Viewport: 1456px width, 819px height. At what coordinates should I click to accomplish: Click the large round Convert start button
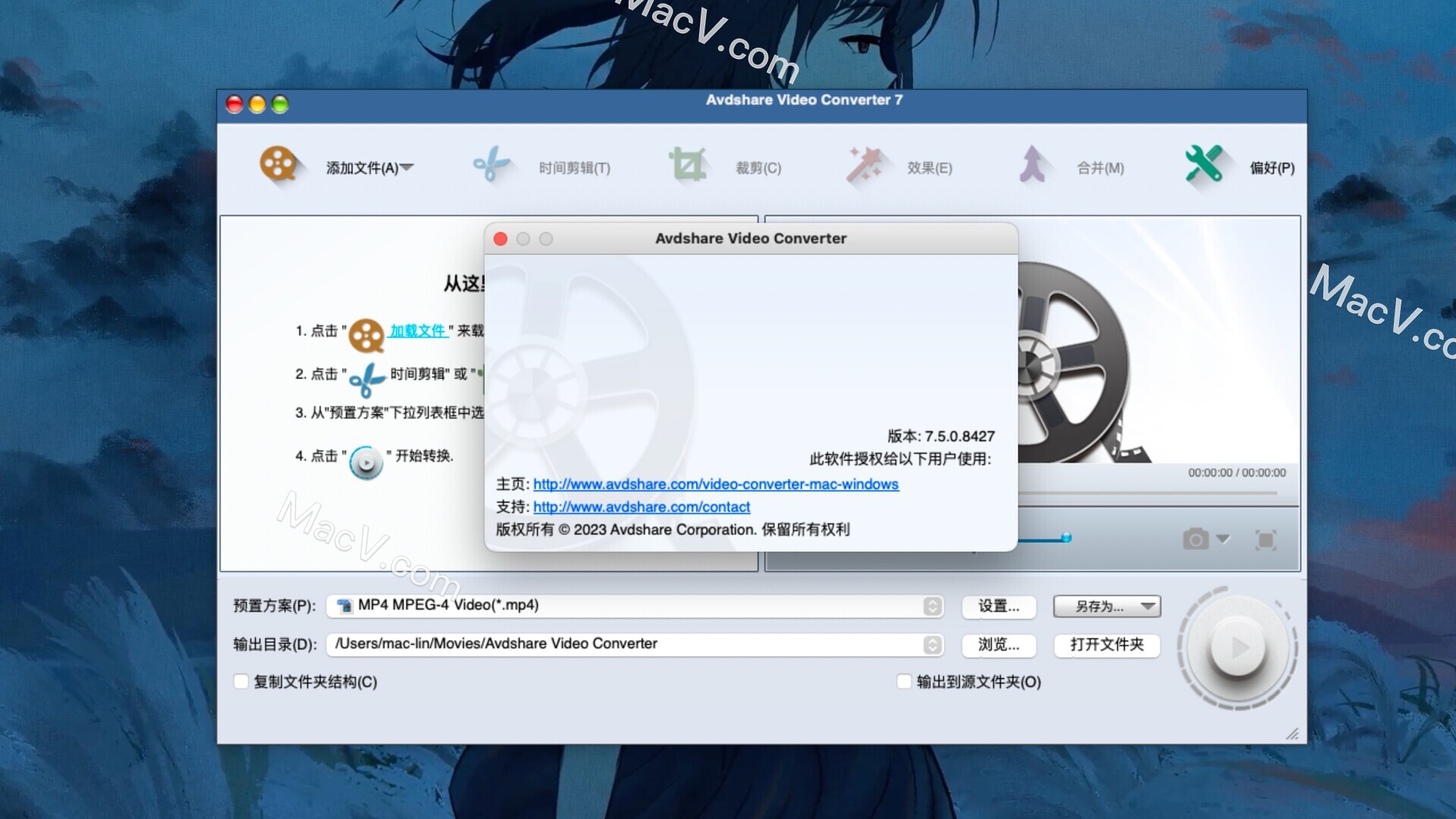[1238, 648]
